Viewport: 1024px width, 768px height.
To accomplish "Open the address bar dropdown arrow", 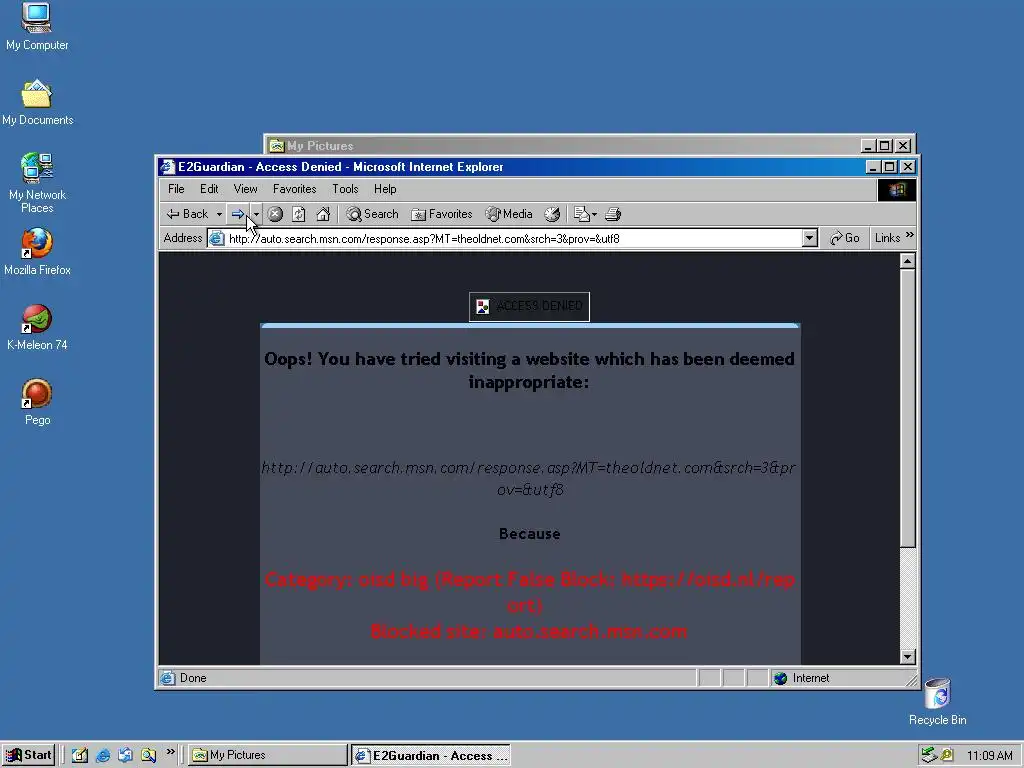I will [x=810, y=238].
